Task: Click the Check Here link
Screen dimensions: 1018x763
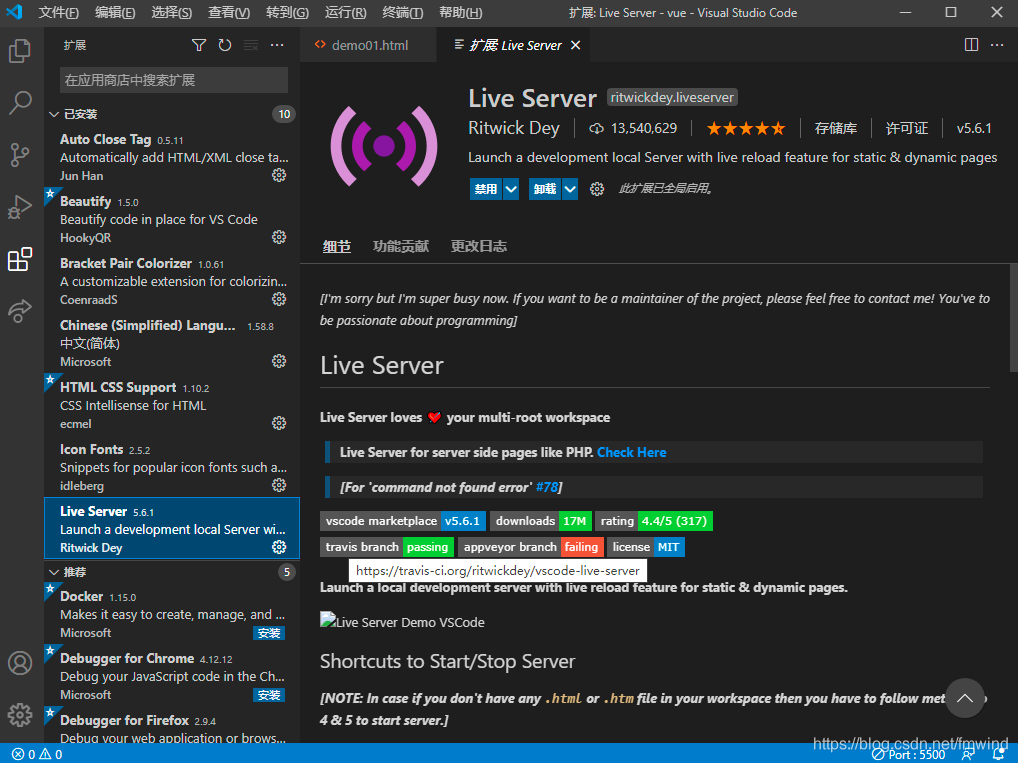Action: 631,452
